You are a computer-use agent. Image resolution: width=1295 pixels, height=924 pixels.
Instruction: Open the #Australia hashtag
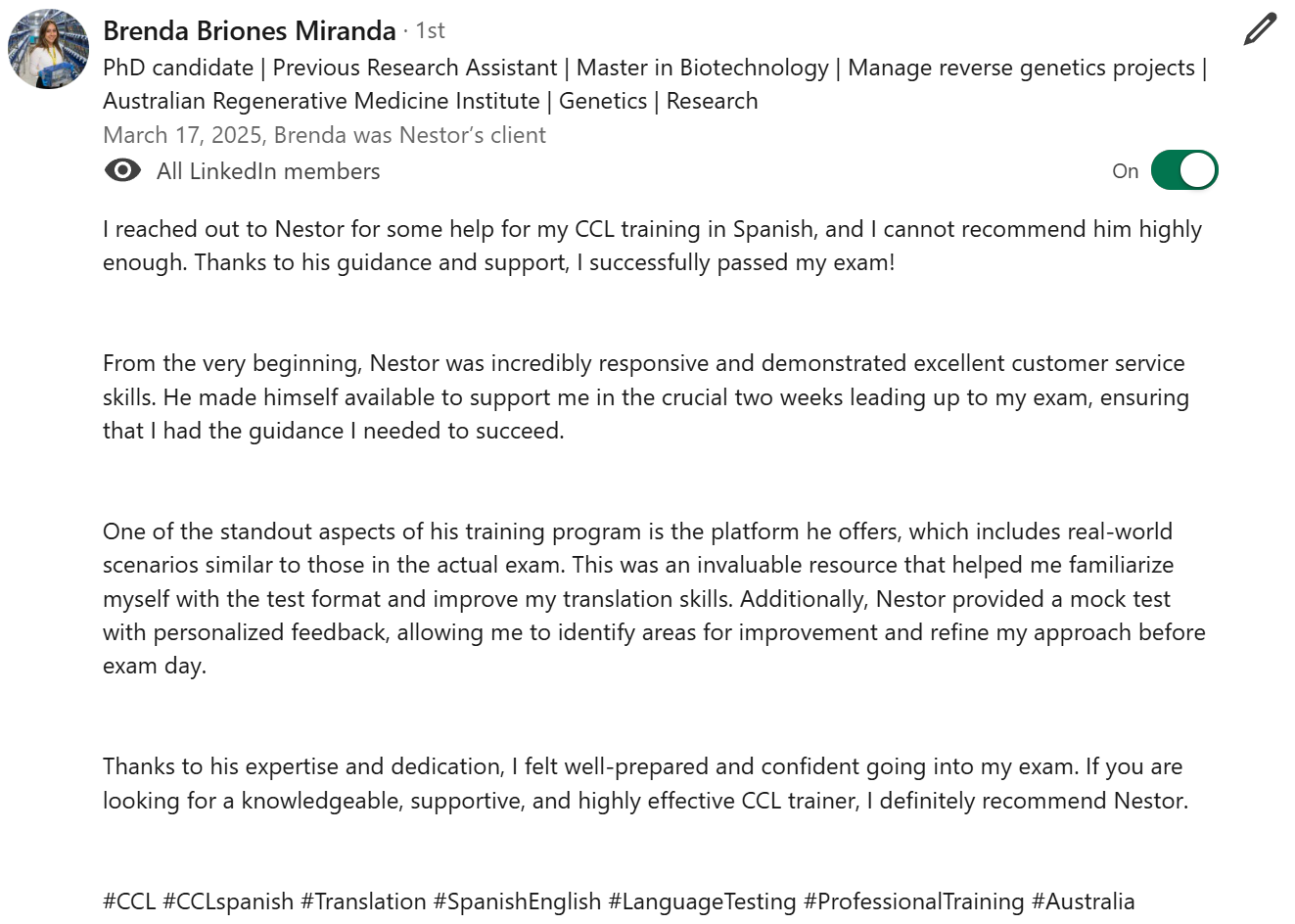[x=1084, y=901]
